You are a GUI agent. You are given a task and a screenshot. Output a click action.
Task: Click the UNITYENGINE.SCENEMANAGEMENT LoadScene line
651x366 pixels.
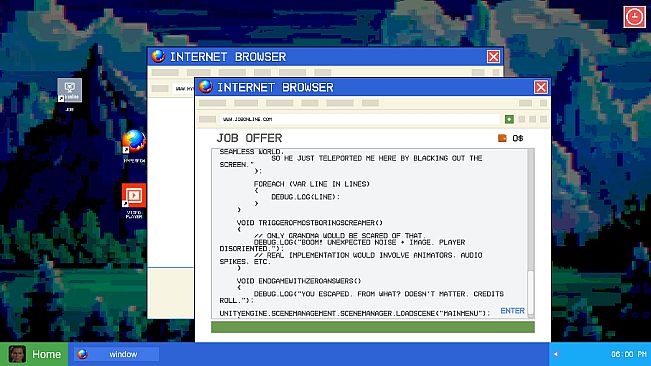[x=355, y=313]
